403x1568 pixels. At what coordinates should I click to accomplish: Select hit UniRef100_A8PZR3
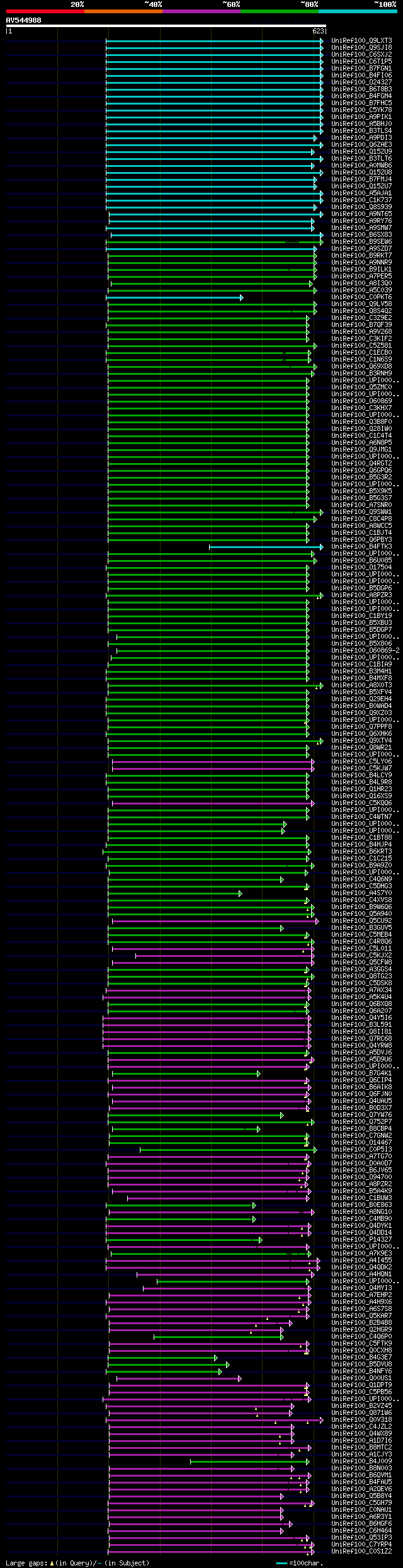(x=361, y=595)
